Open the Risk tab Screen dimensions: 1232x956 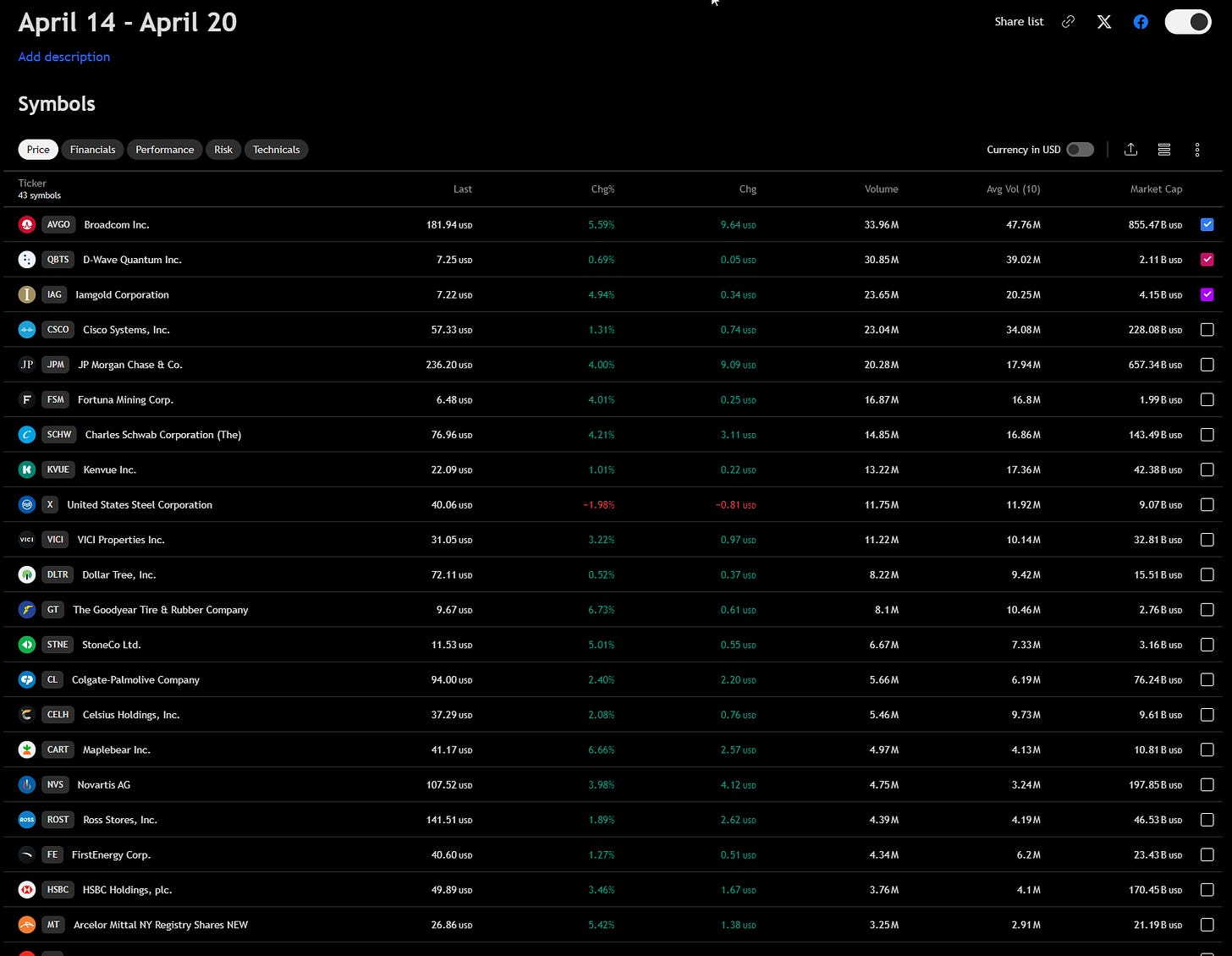223,150
